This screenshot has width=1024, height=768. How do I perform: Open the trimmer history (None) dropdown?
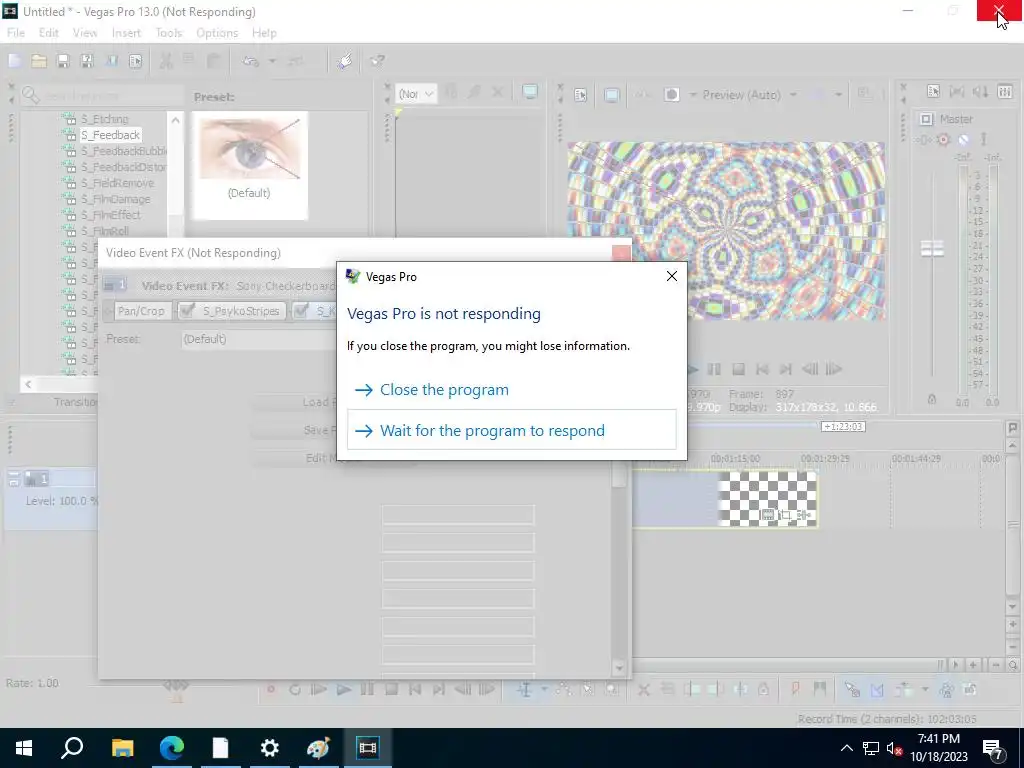coord(415,94)
